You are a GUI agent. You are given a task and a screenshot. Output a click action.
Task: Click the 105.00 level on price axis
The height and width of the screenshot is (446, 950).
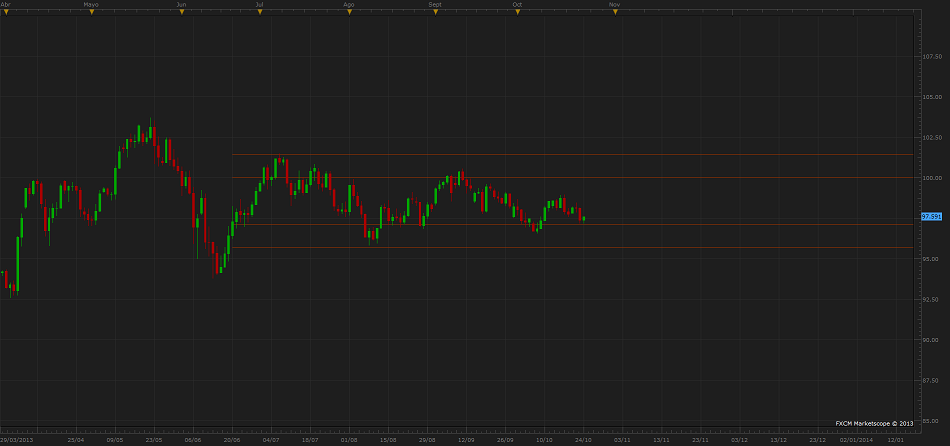(x=932, y=97)
